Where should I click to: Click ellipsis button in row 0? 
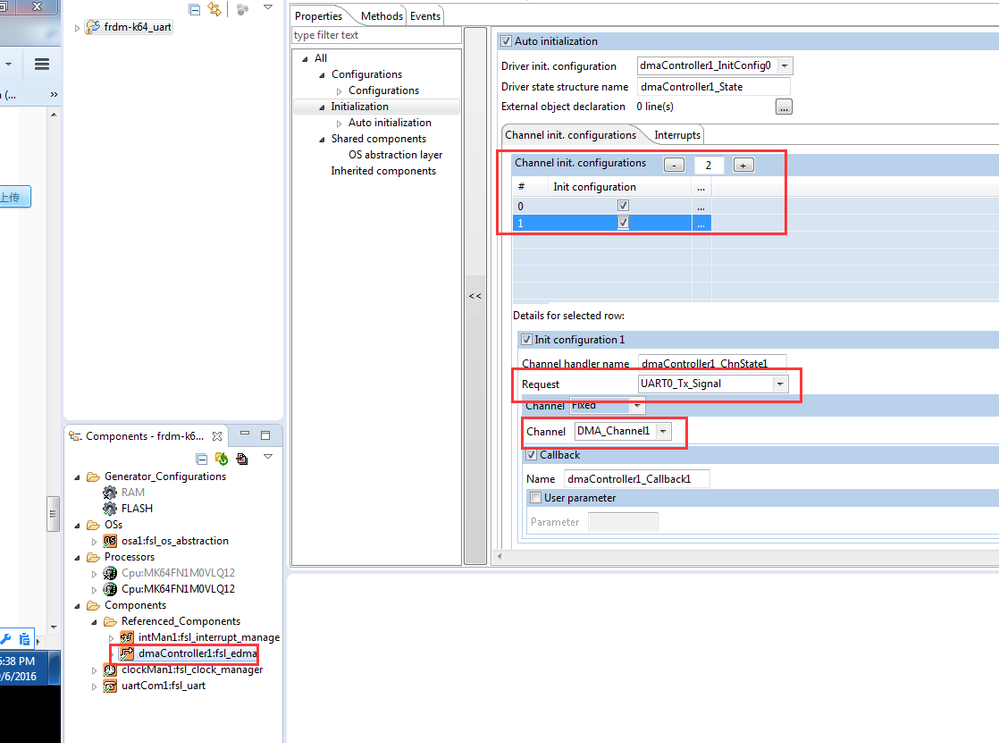click(x=701, y=206)
